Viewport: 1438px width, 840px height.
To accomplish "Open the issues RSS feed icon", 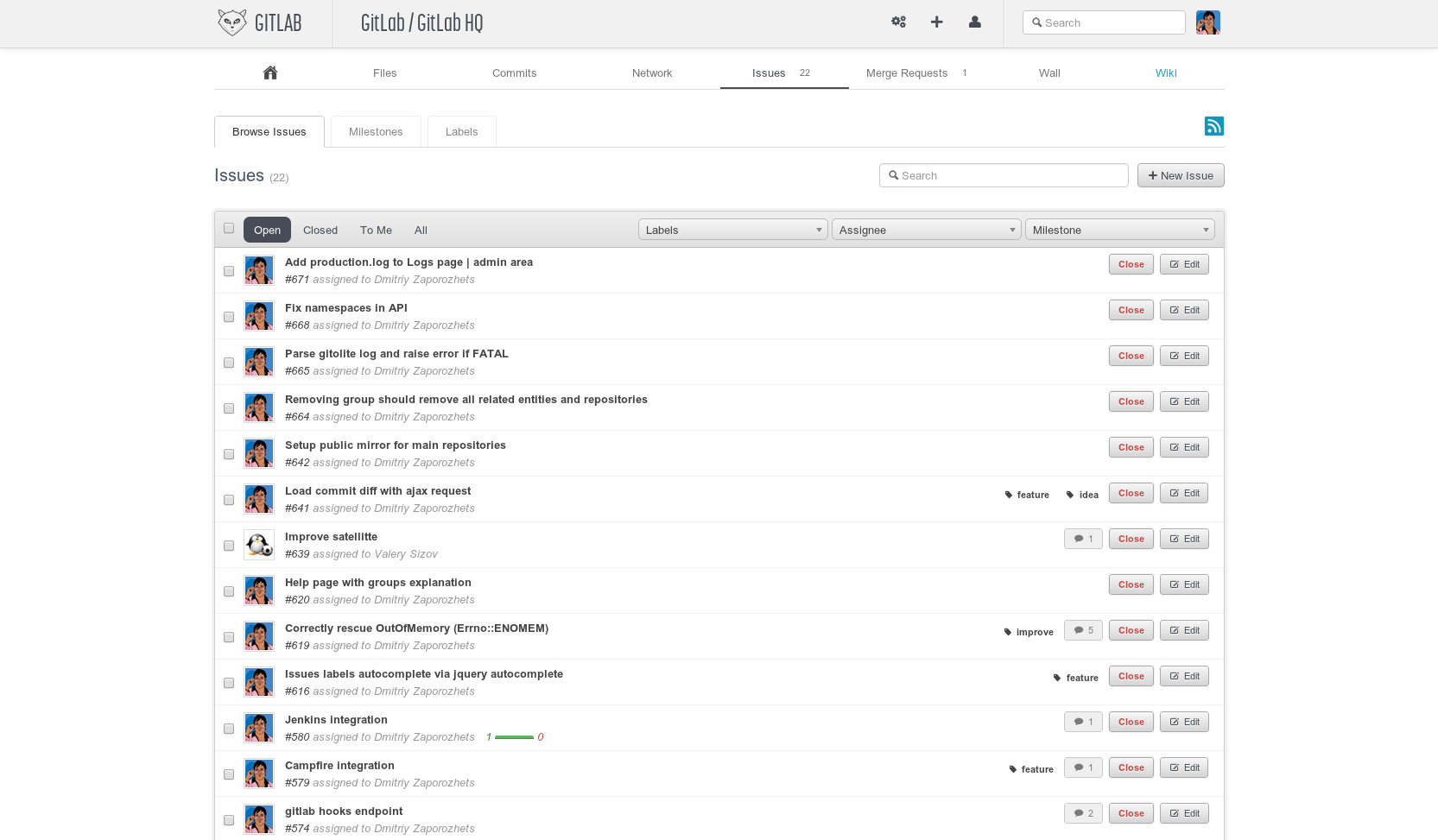I will coord(1213,126).
